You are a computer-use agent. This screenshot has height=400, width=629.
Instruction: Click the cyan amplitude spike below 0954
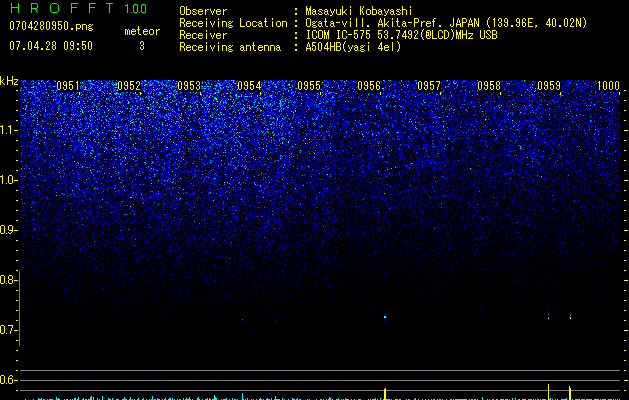pyautogui.click(x=243, y=396)
